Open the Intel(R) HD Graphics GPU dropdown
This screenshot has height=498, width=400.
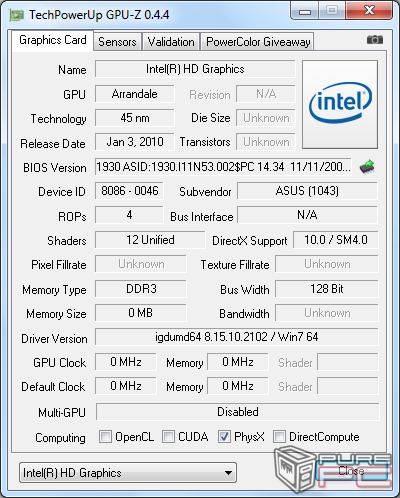[x=128, y=472]
